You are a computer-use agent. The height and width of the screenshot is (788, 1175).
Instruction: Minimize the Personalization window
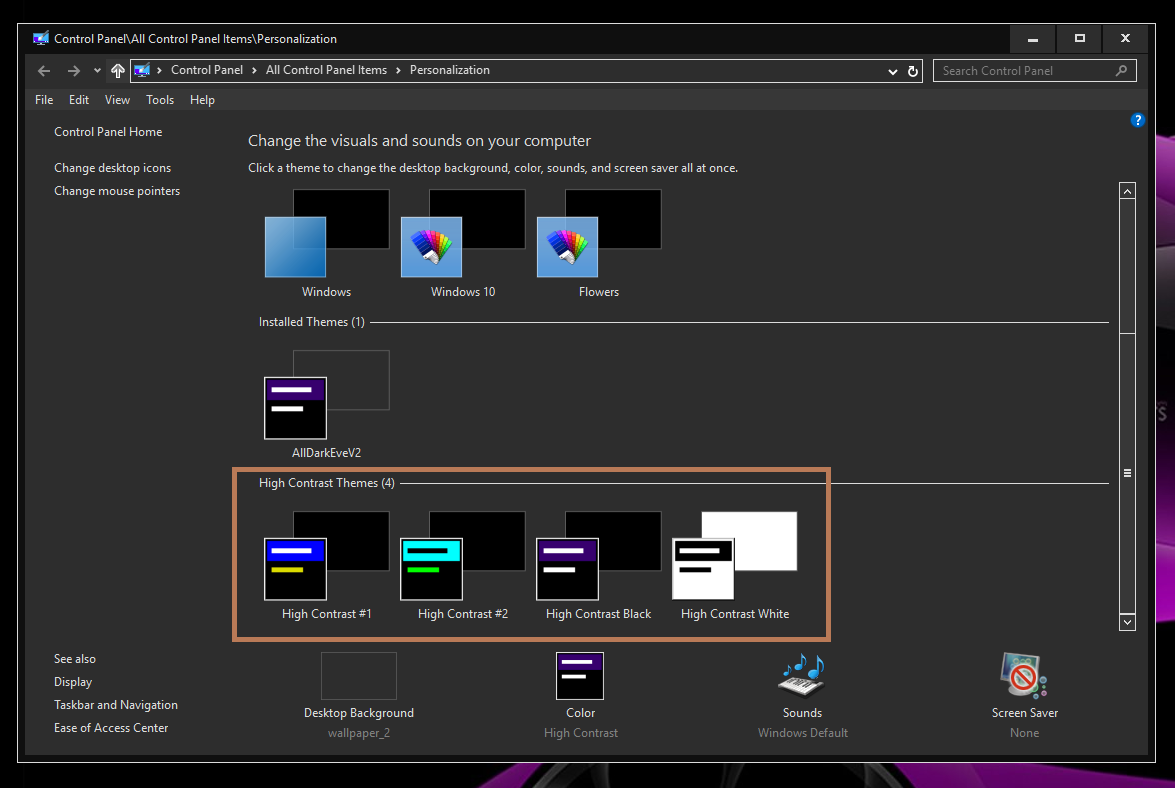point(1033,38)
